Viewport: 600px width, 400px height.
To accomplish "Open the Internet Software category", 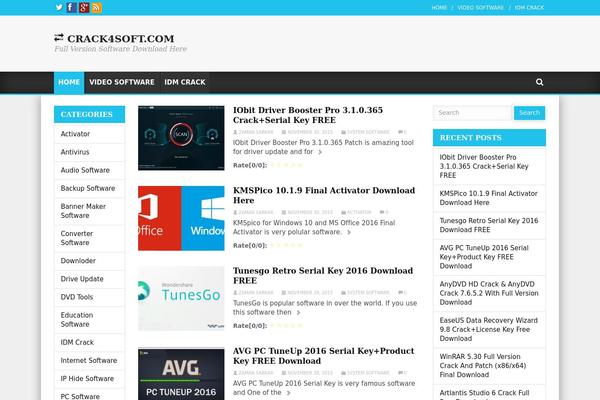I will click(89, 361).
